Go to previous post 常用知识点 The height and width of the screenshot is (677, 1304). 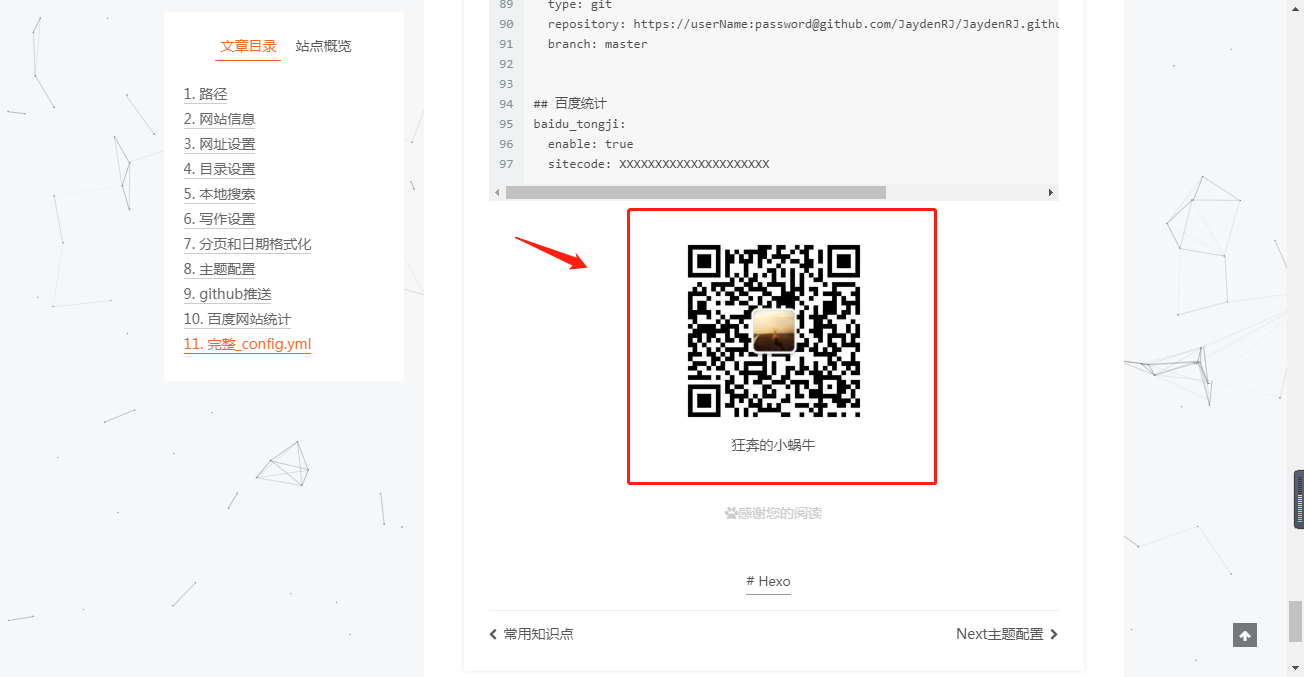(538, 633)
